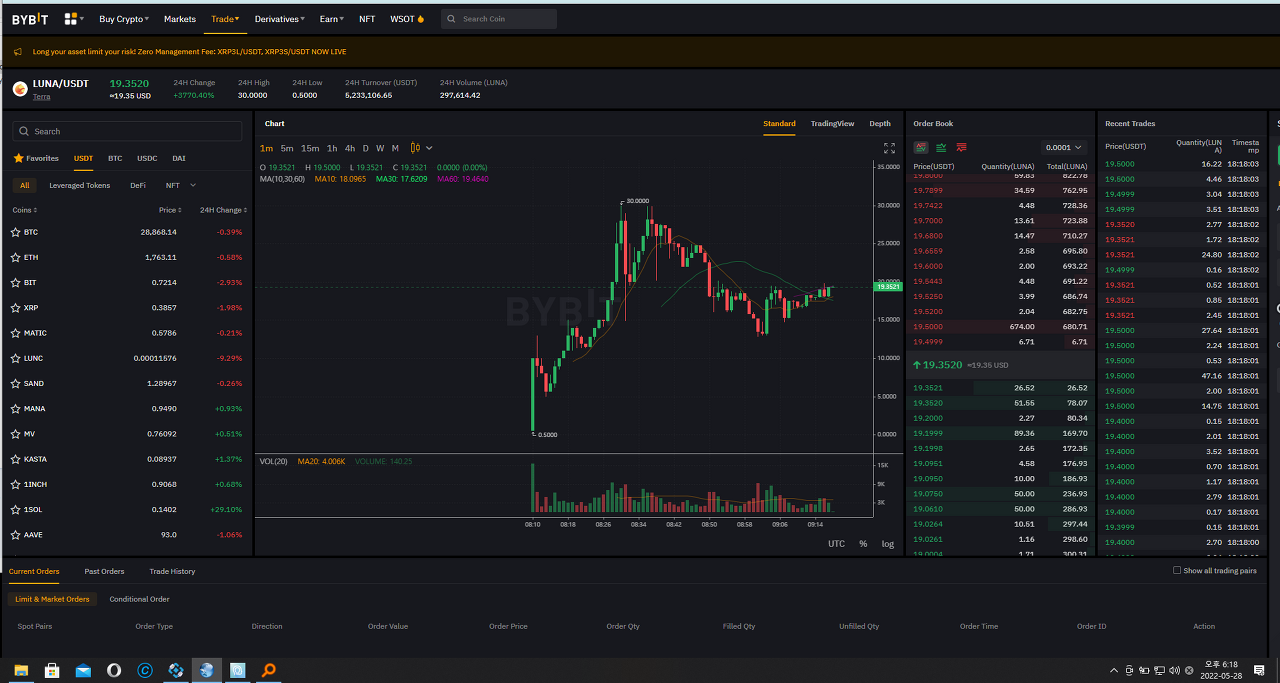This screenshot has width=1280, height=683.
Task: Sort coin list by Coins column
Action: [x=25, y=210]
